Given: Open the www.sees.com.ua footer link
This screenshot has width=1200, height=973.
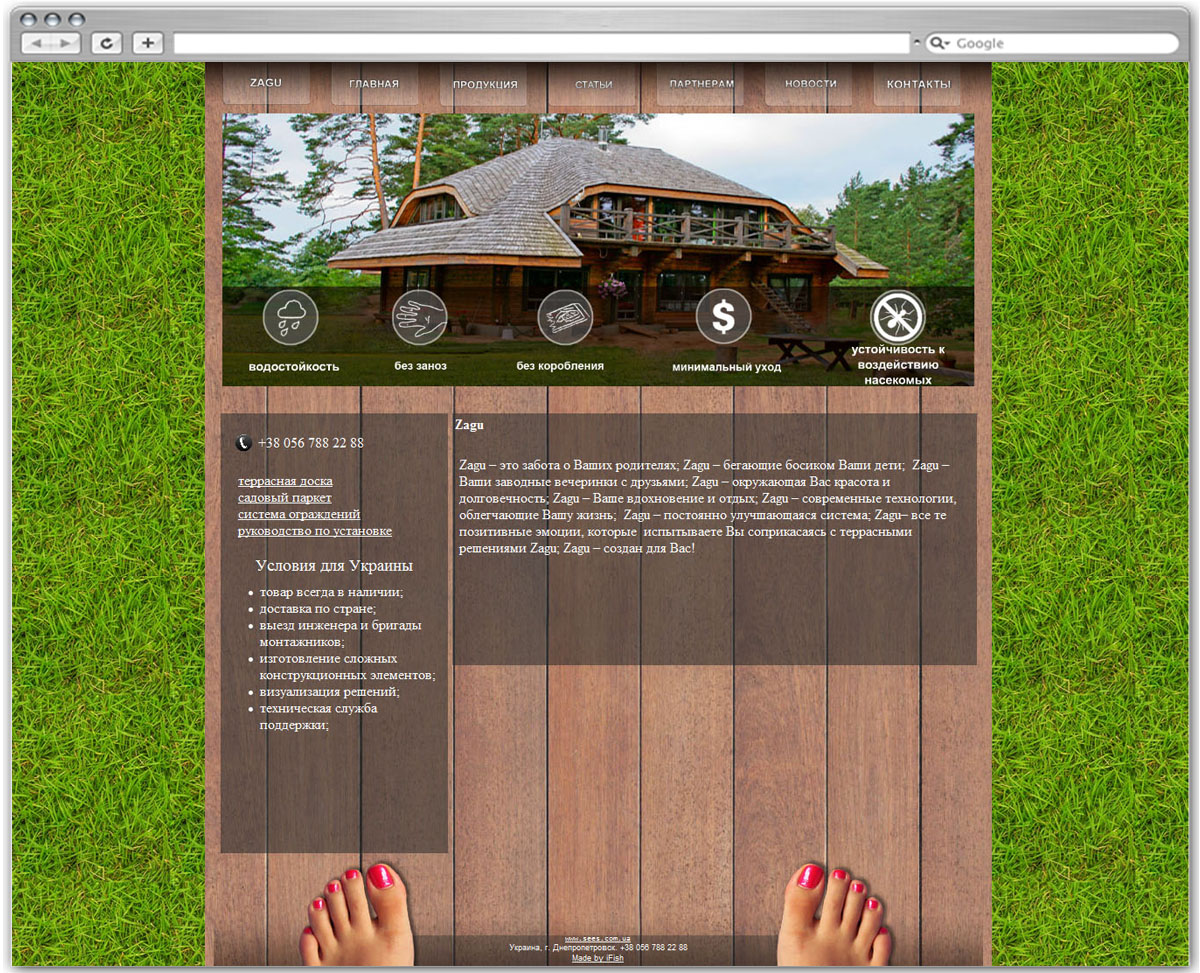Looking at the screenshot, I should (597, 939).
